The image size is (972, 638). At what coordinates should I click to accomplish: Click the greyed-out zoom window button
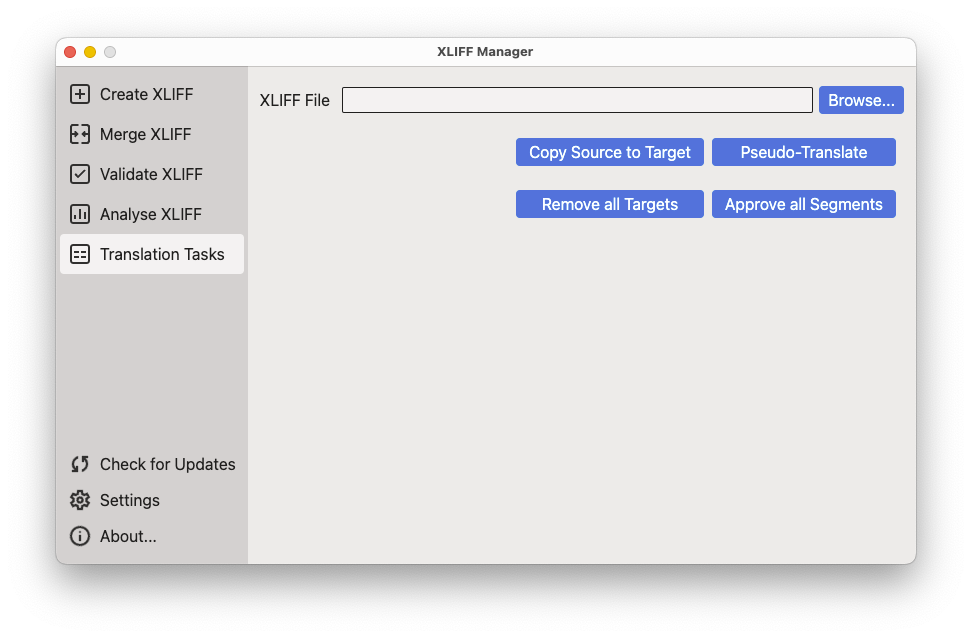pyautogui.click(x=110, y=52)
